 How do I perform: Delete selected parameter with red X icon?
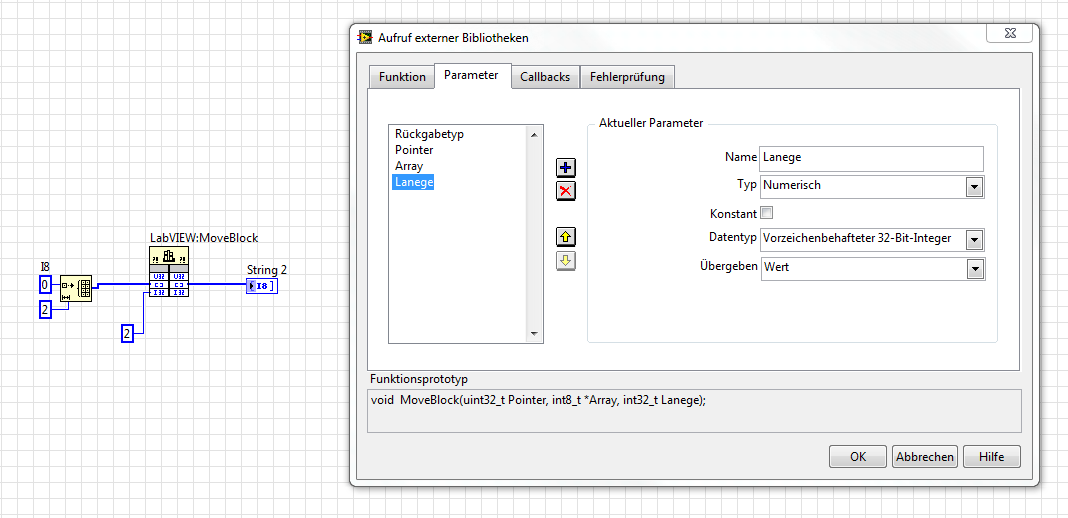click(566, 191)
